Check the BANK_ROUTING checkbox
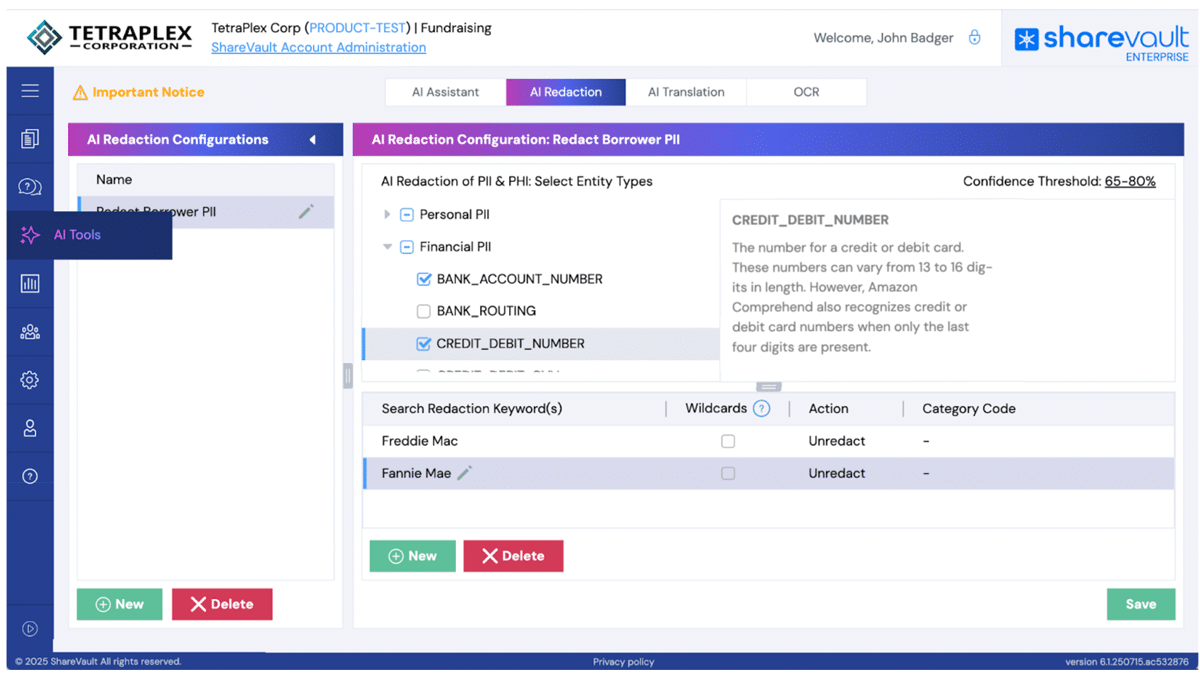Viewport: 1200px width, 675px height. (x=424, y=311)
